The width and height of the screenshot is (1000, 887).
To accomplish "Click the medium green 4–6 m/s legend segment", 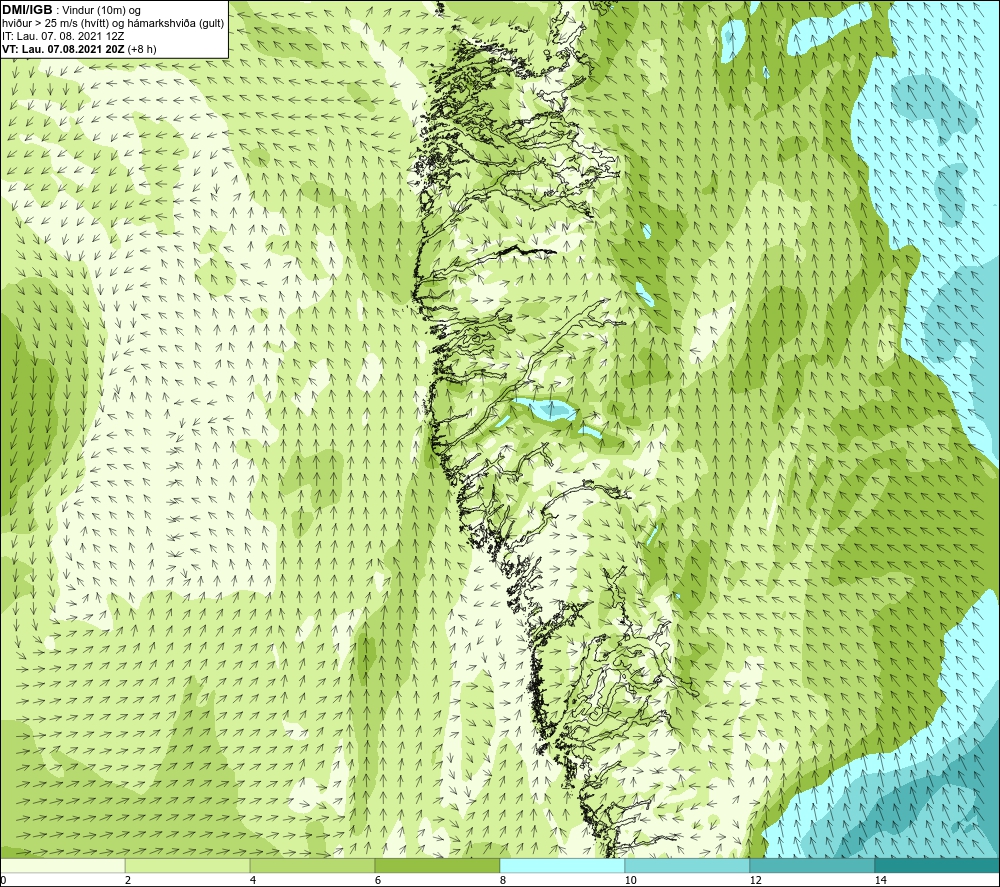I will pos(312,865).
